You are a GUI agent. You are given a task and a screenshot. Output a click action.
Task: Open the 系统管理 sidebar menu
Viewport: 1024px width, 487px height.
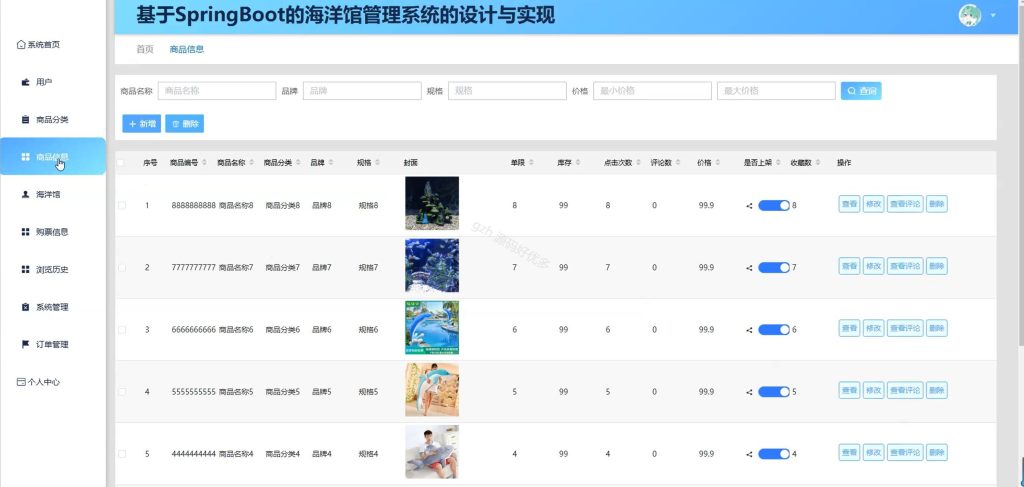tap(53, 307)
